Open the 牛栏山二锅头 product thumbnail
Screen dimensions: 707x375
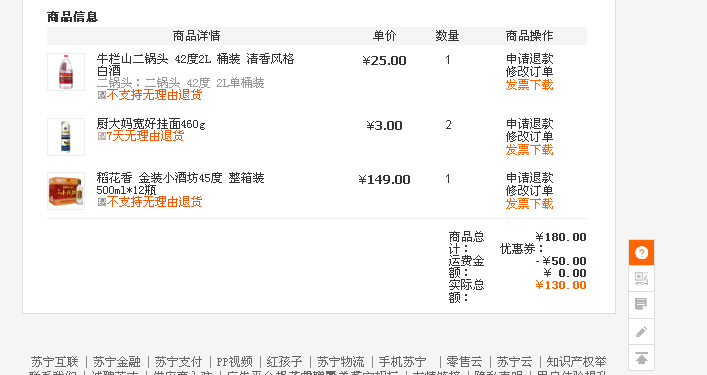pyautogui.click(x=66, y=72)
